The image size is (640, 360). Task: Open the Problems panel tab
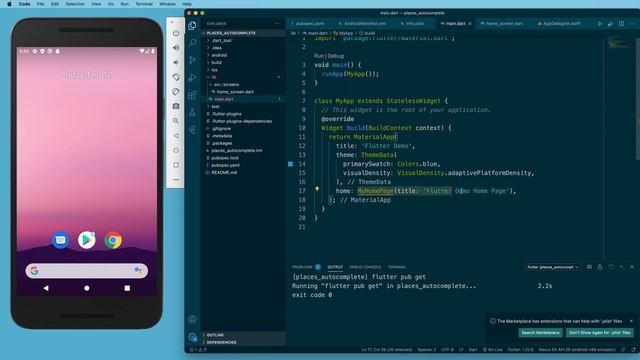[302, 267]
